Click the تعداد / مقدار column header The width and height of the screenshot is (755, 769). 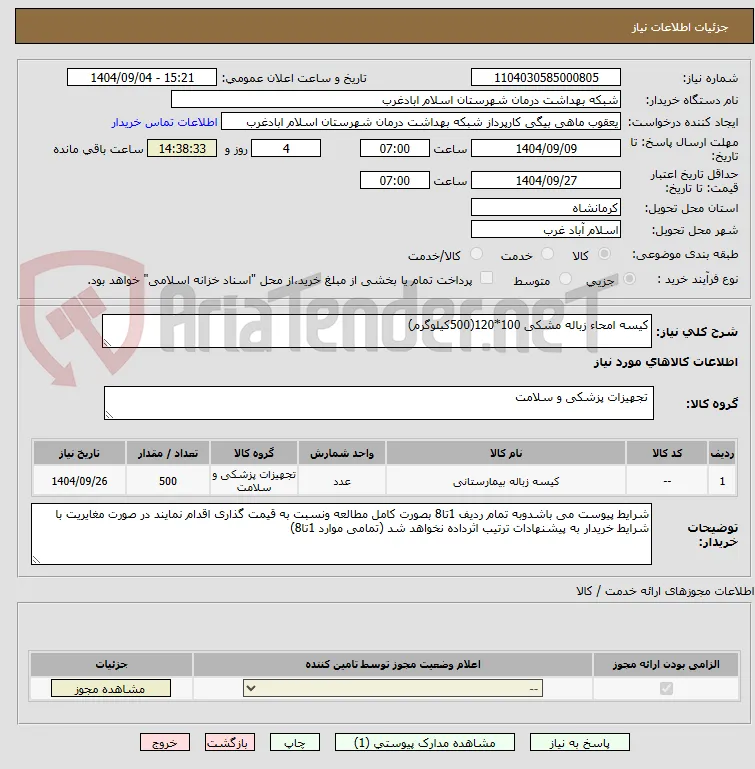pos(168,453)
